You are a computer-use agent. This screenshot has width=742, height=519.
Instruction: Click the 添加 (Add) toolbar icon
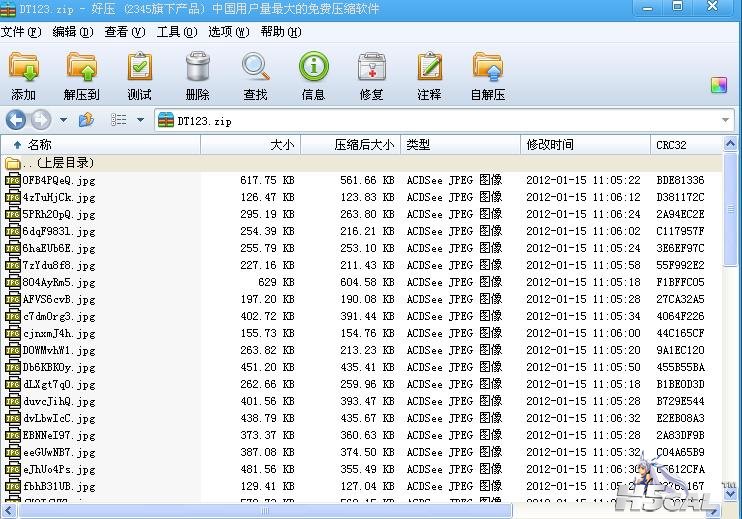(x=23, y=67)
